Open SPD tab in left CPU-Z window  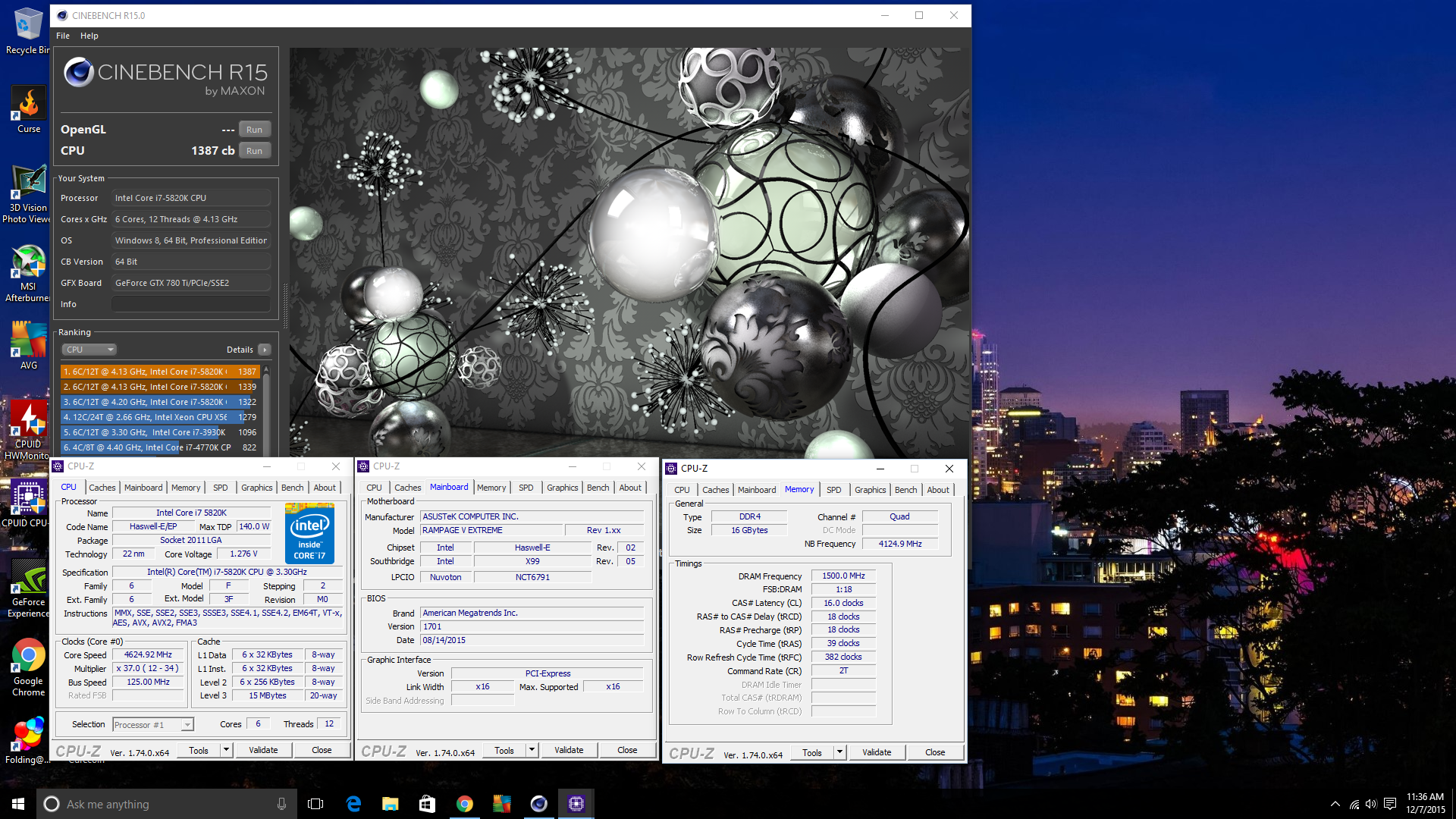click(220, 488)
